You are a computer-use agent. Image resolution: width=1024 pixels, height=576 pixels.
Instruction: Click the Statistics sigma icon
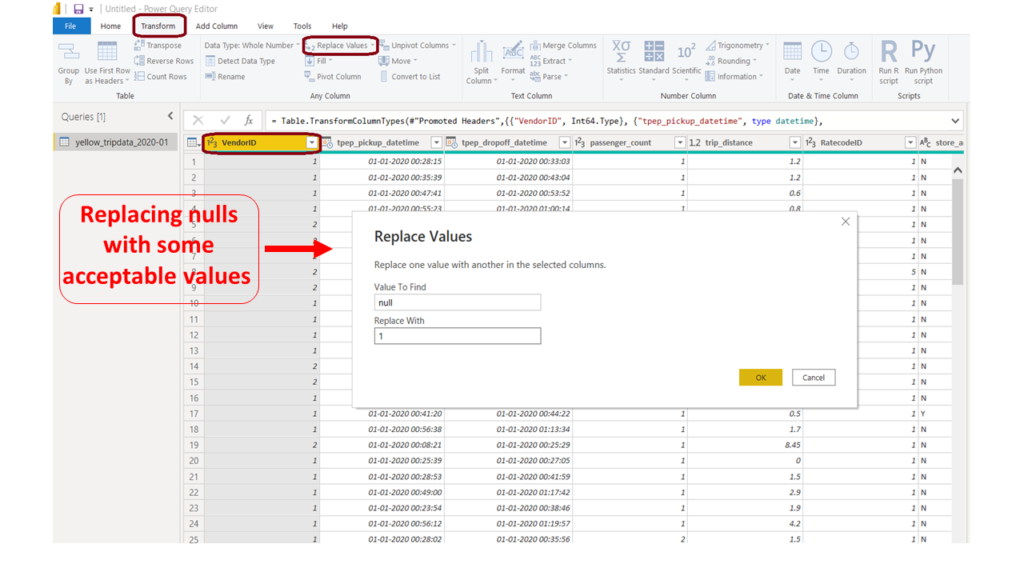pyautogui.click(x=621, y=52)
